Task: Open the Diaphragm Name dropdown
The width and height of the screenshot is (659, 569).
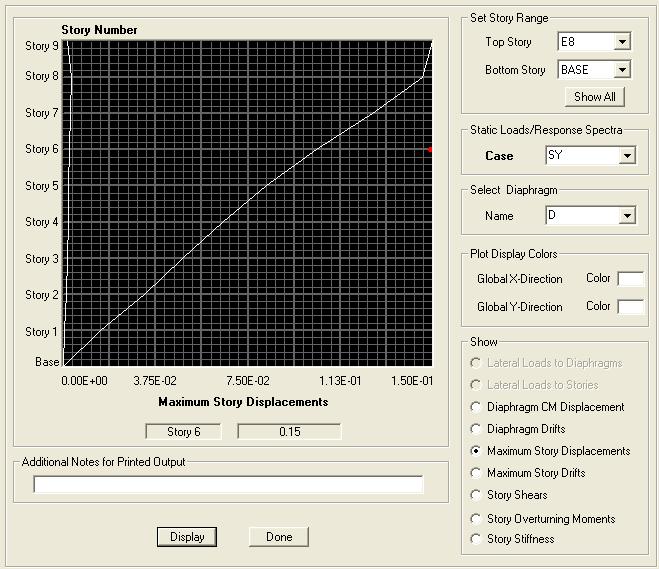Action: pos(627,216)
